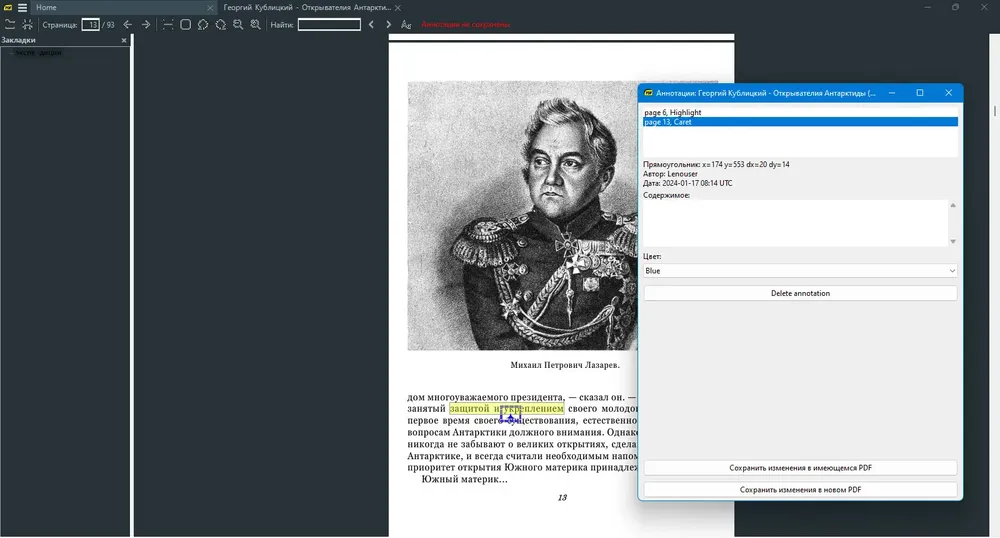
Task: Open the hamburger main menu
Action: (22, 8)
